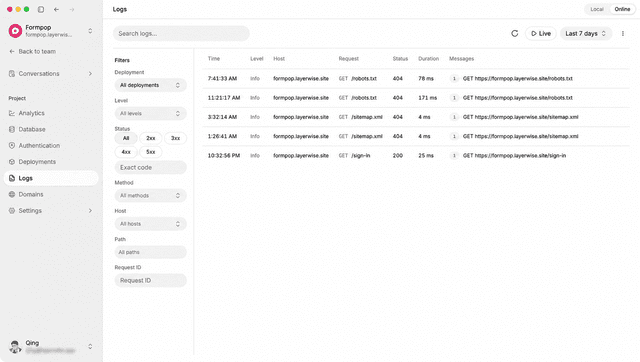Click the Status column header

tap(400, 59)
